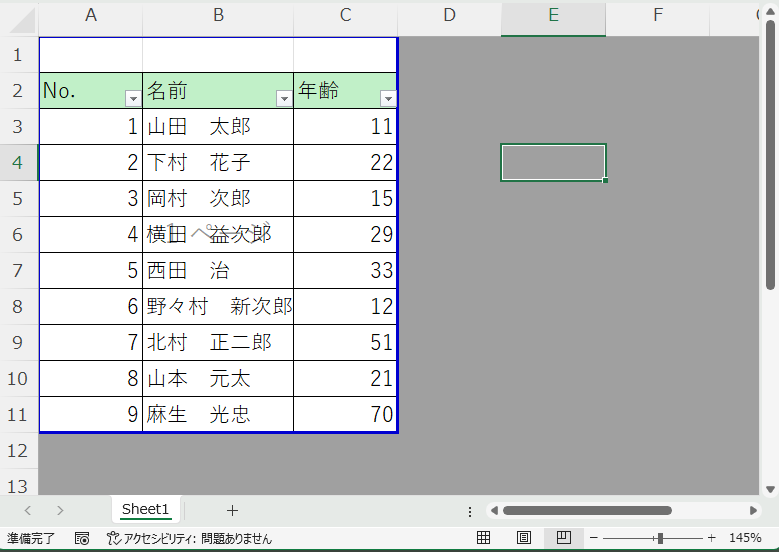779x552 pixels.
Task: Open the No. column filter dropdown
Action: [133, 98]
